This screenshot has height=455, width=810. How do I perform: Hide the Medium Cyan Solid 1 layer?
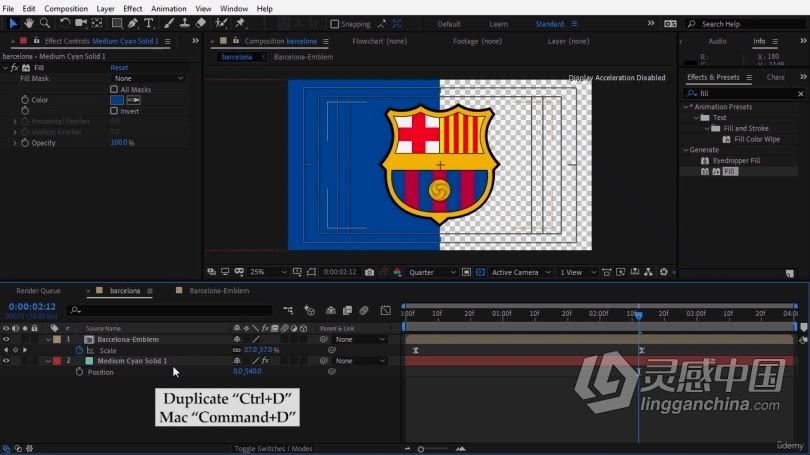[x=6, y=361]
